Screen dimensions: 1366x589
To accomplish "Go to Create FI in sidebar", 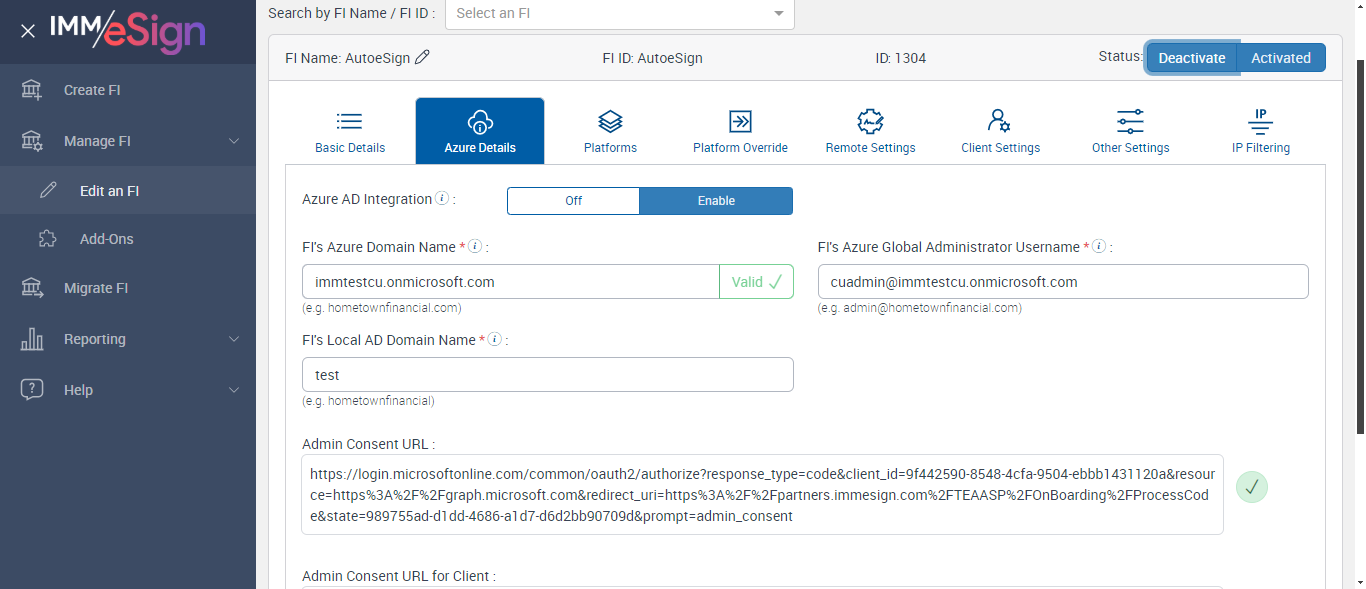I will pos(128,90).
